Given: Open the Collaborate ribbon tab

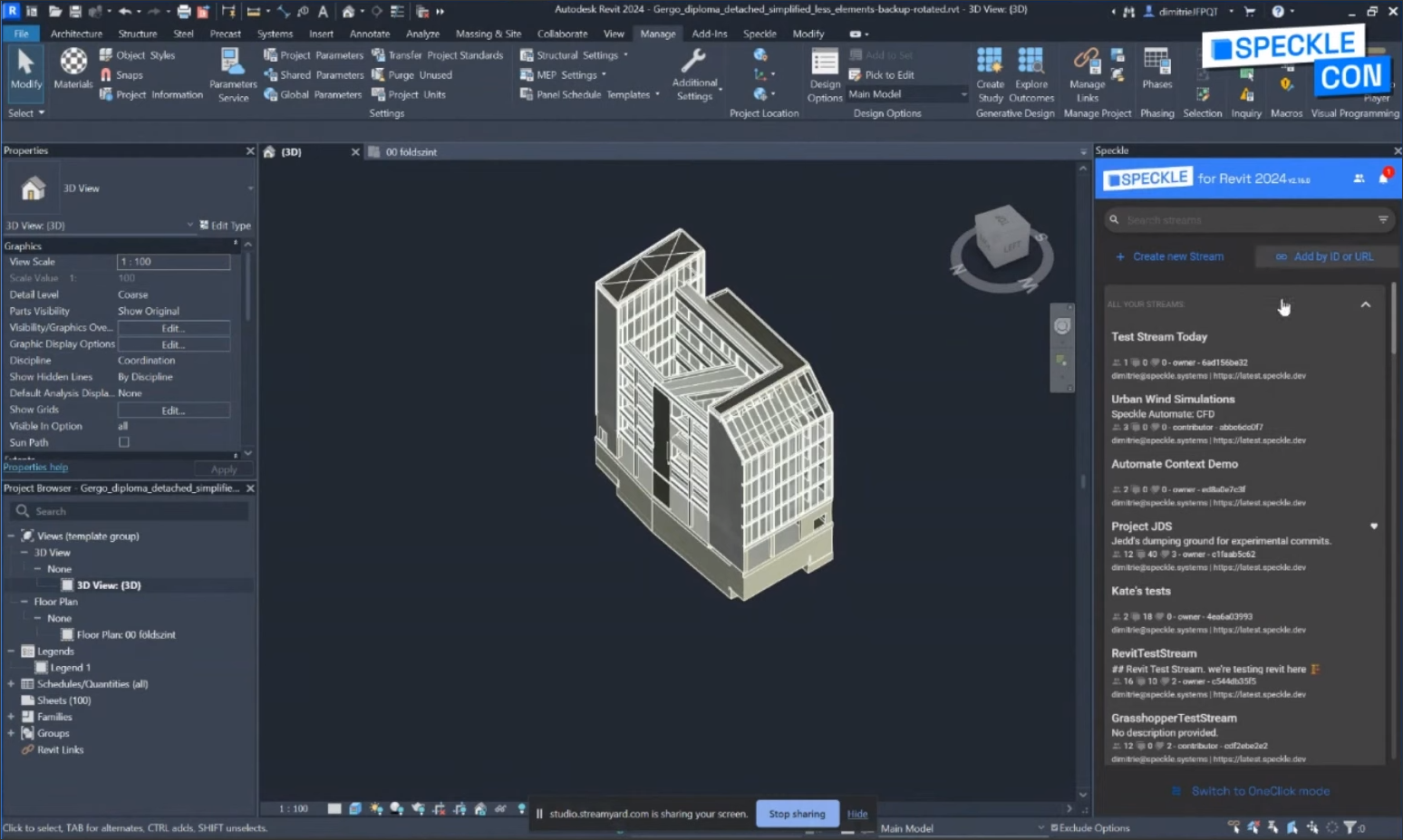Looking at the screenshot, I should (562, 34).
